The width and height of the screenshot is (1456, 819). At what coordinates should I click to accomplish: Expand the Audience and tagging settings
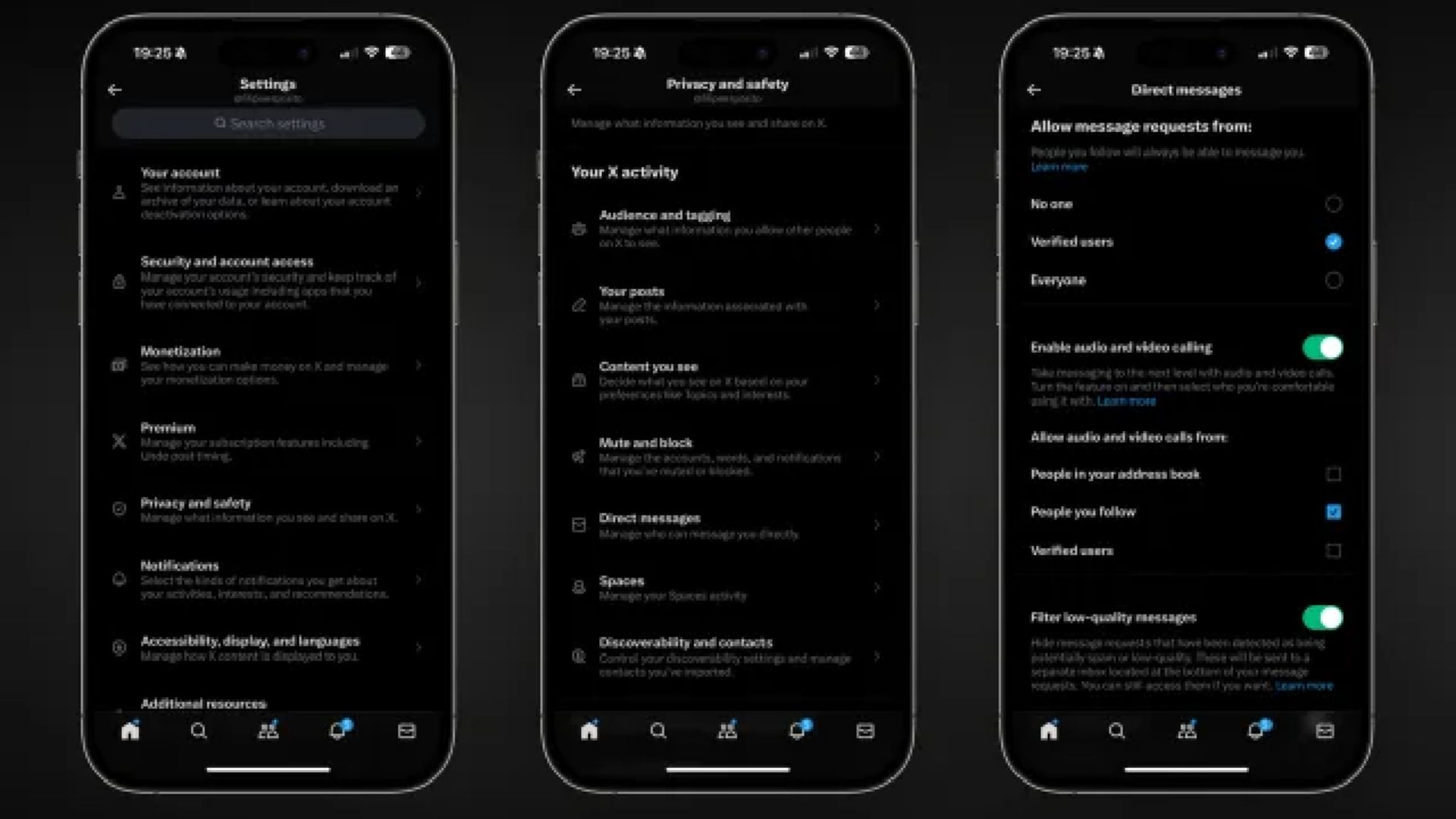727,228
